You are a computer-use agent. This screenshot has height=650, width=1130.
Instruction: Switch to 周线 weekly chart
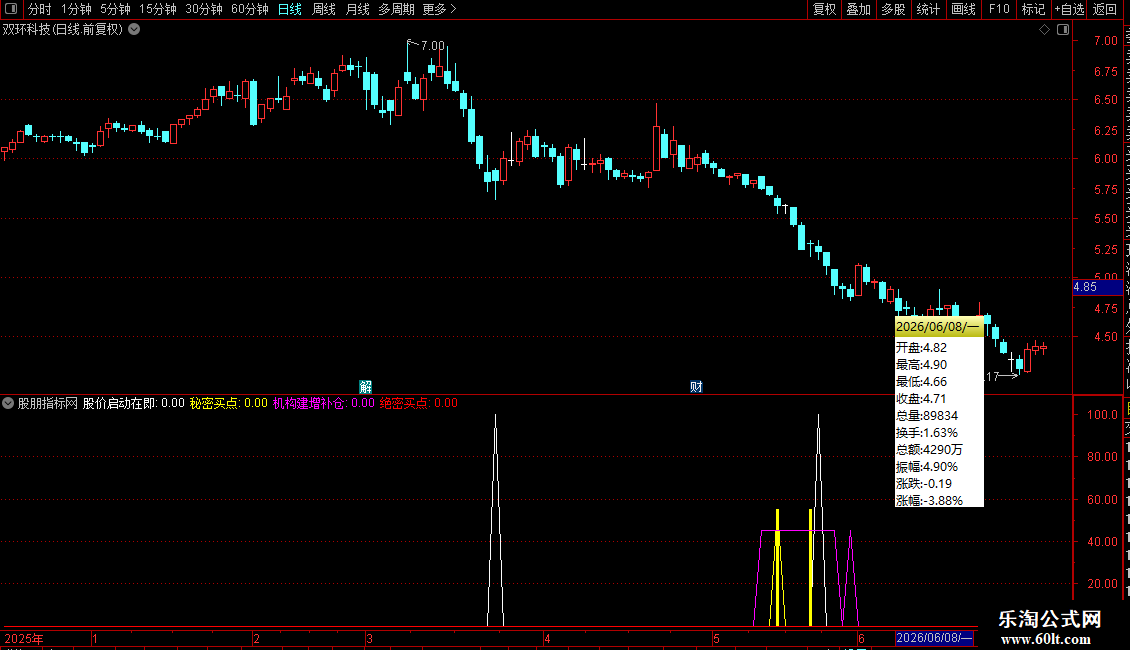pyautogui.click(x=324, y=9)
